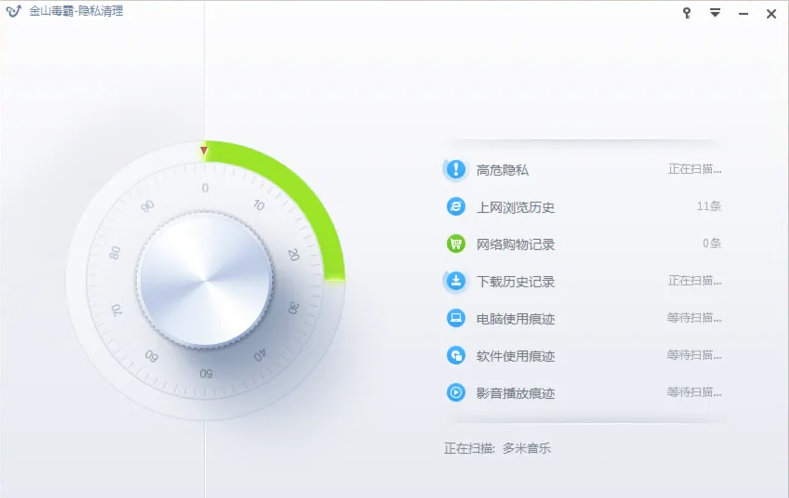Click the 上网浏览历史 browser icon
Viewport: 789px width, 498px height.
456,207
